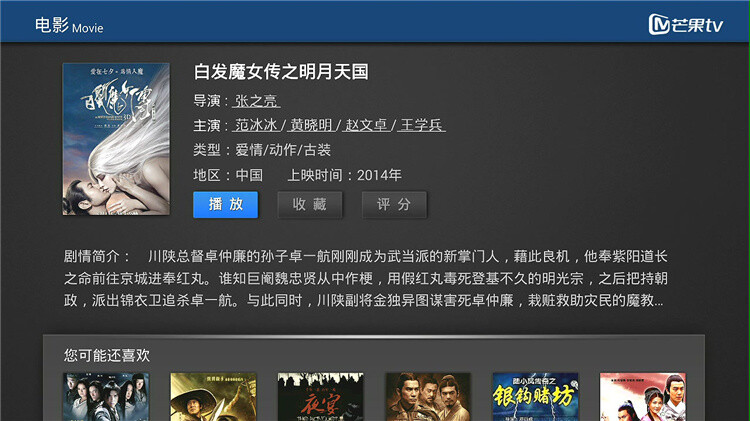
Task: Open director link 张之亮
Action: click(x=256, y=101)
